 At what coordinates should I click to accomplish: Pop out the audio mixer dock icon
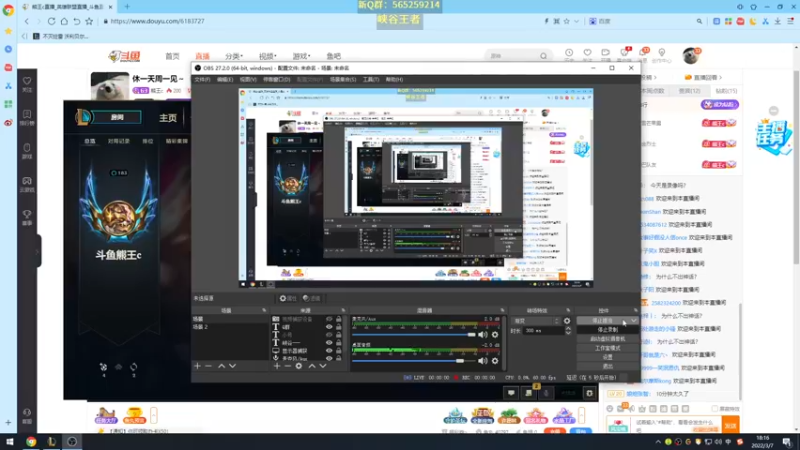pyautogui.click(x=502, y=310)
